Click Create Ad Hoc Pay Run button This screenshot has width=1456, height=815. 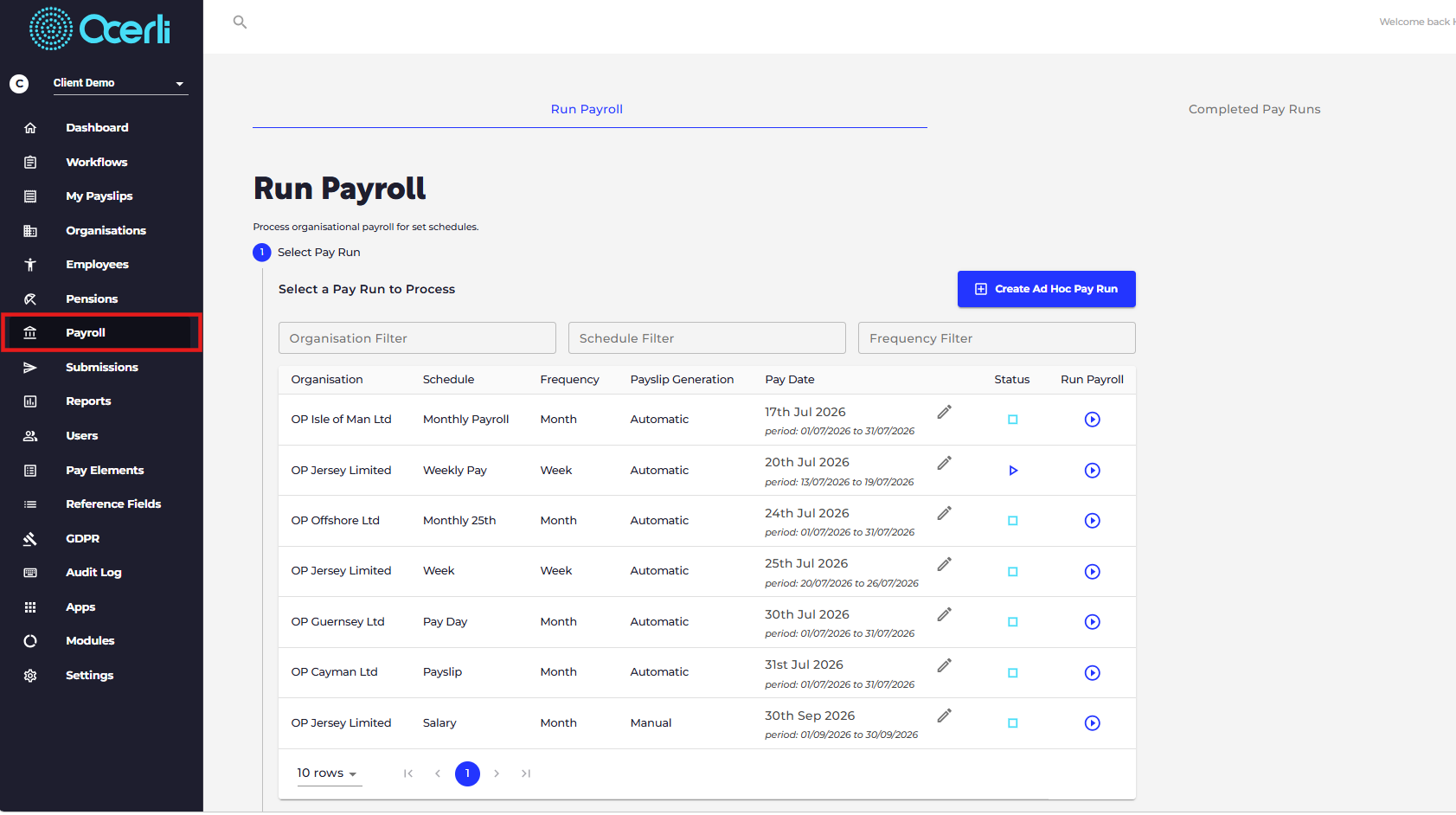pos(1046,289)
